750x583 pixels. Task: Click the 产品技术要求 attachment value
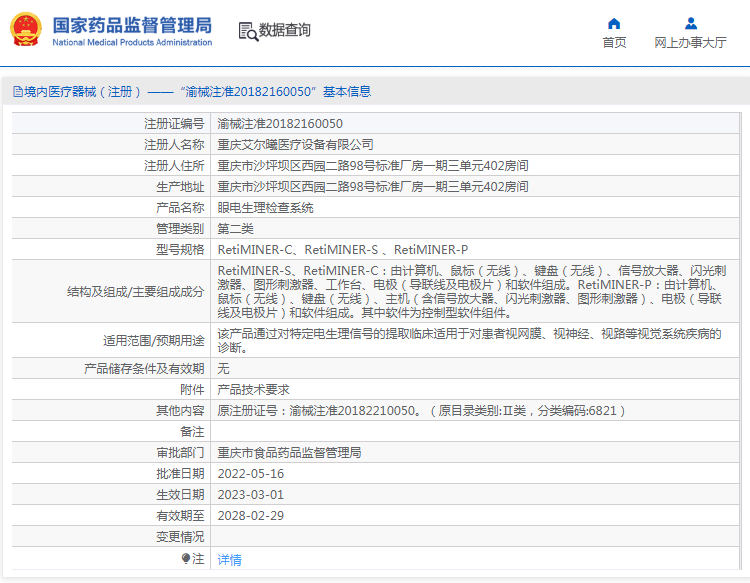click(x=253, y=390)
